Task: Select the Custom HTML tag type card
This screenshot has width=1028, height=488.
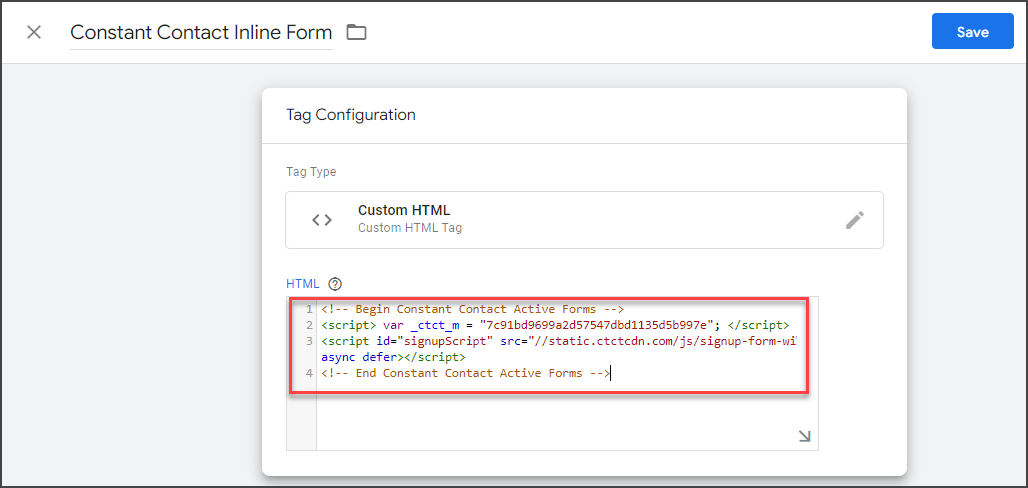Action: (584, 220)
